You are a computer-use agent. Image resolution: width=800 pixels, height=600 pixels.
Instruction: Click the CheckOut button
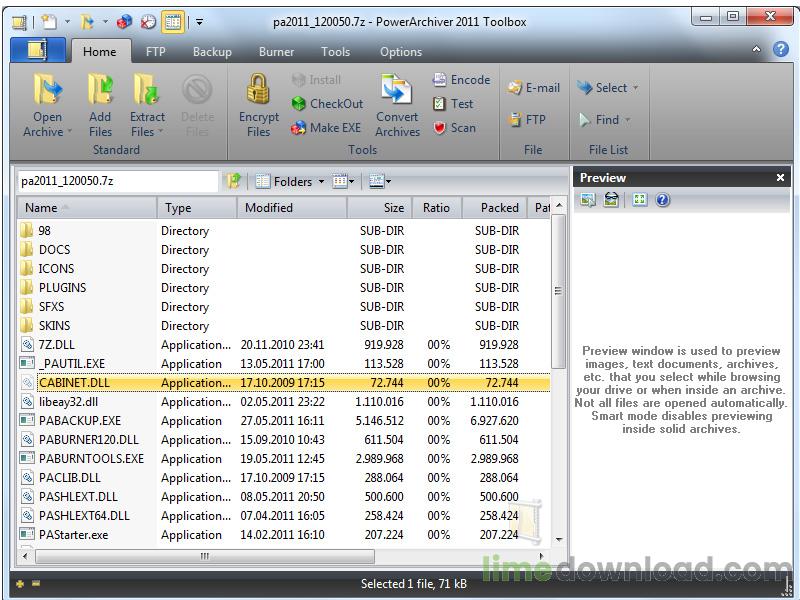[328, 104]
